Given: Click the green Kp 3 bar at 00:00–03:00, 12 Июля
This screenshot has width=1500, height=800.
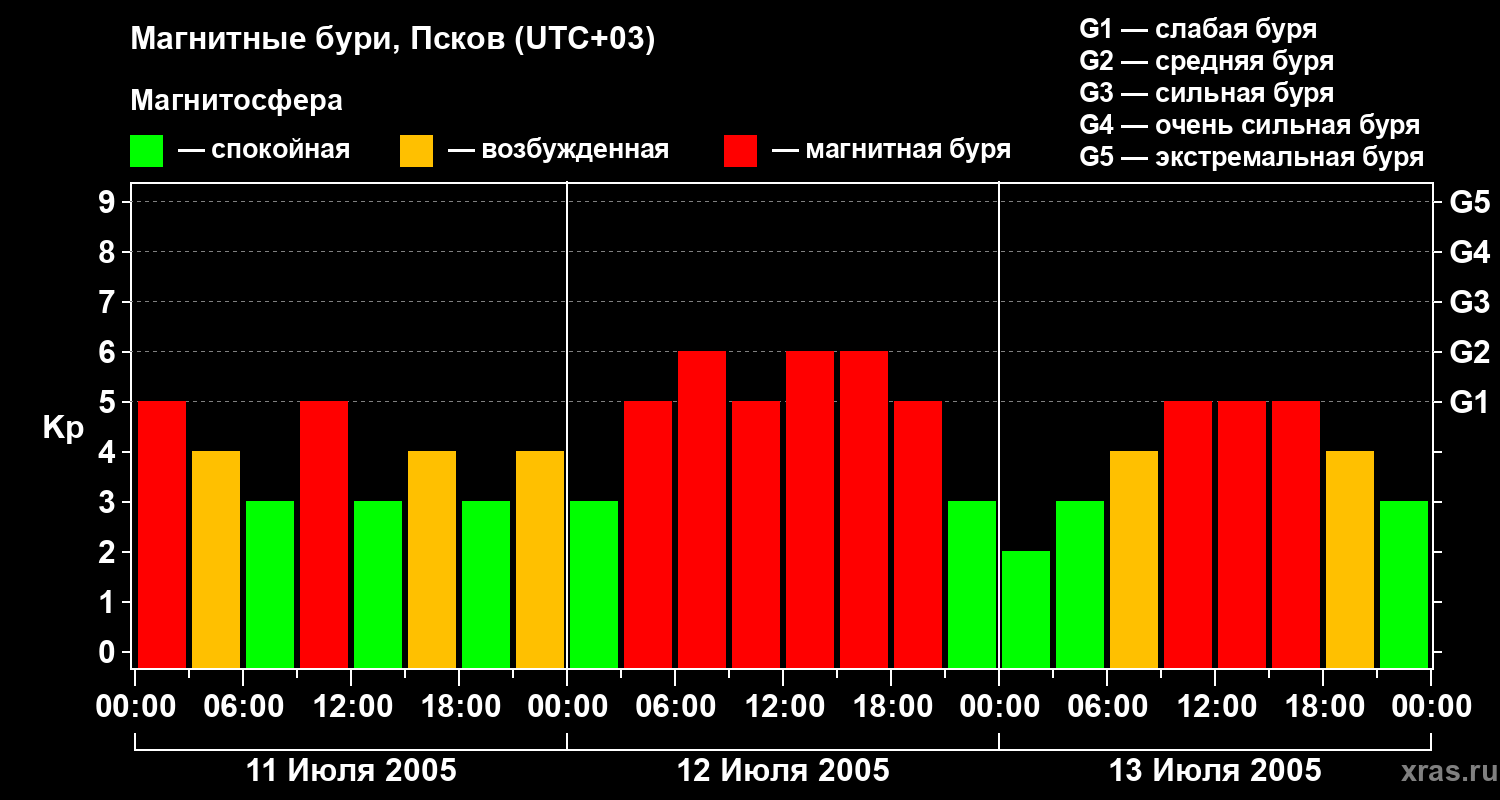Looking at the screenshot, I should pyautogui.click(x=594, y=584).
